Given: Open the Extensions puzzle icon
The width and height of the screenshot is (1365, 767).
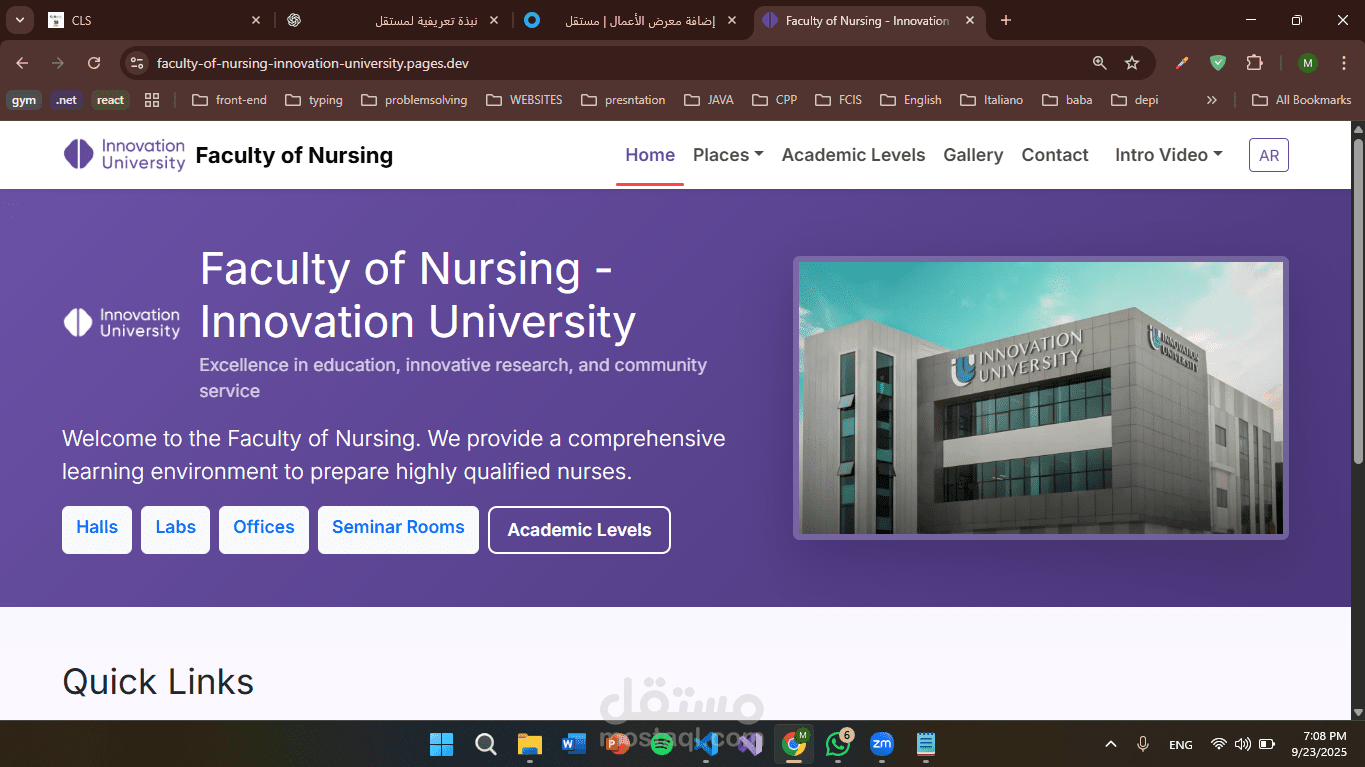Looking at the screenshot, I should click(1254, 63).
